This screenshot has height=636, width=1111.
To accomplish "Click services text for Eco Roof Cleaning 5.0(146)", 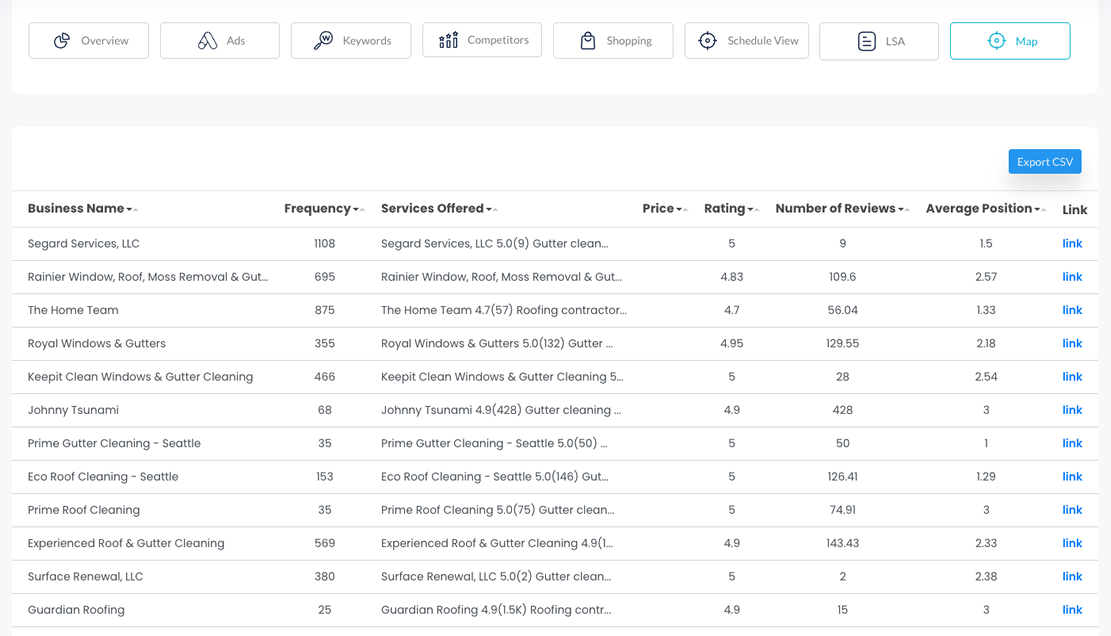I will [x=495, y=477].
